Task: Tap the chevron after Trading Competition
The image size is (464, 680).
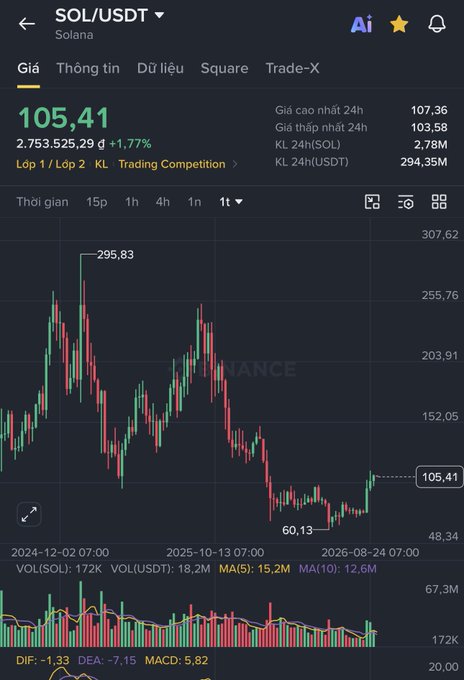Action: pyautogui.click(x=235, y=164)
